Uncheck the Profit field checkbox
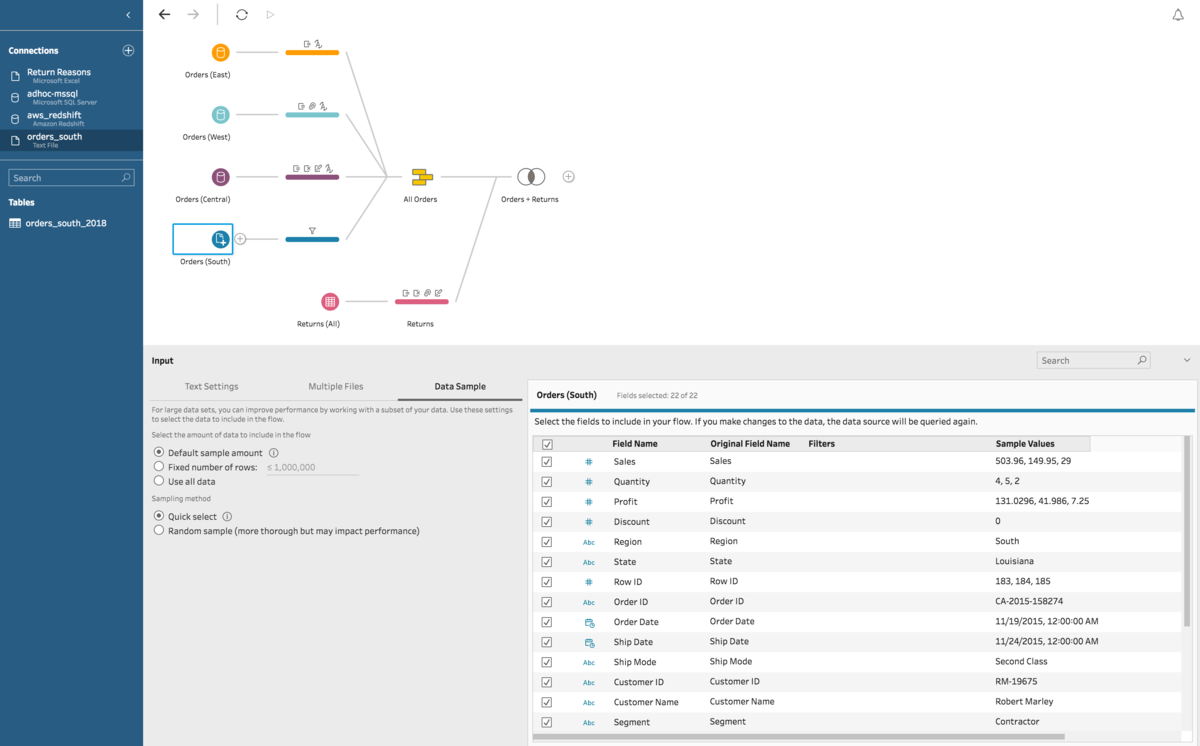The image size is (1200, 746). point(547,502)
